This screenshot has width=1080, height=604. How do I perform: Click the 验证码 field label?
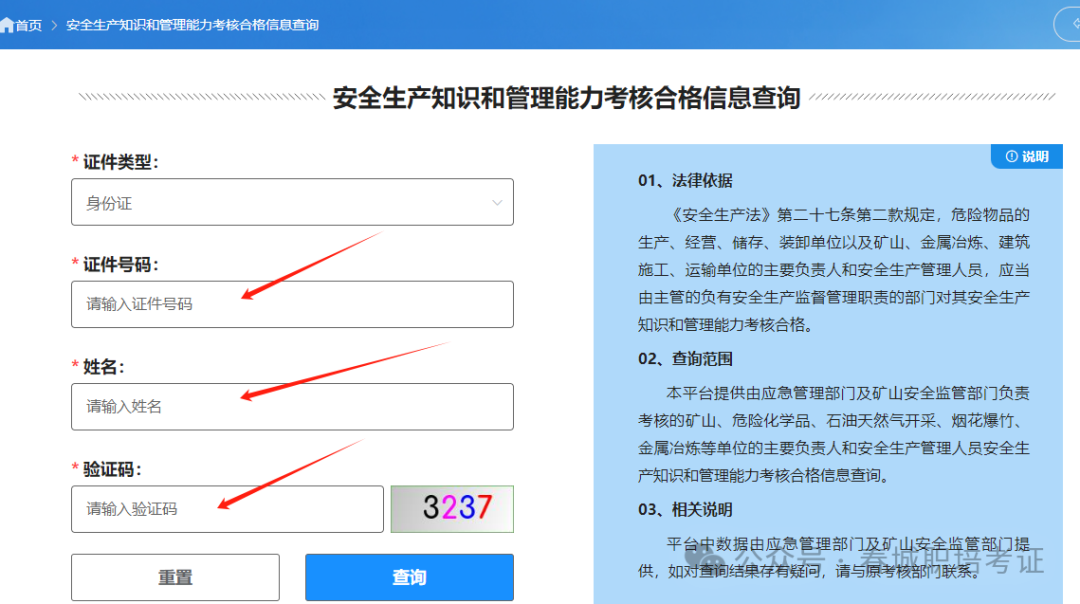pyautogui.click(x=112, y=470)
